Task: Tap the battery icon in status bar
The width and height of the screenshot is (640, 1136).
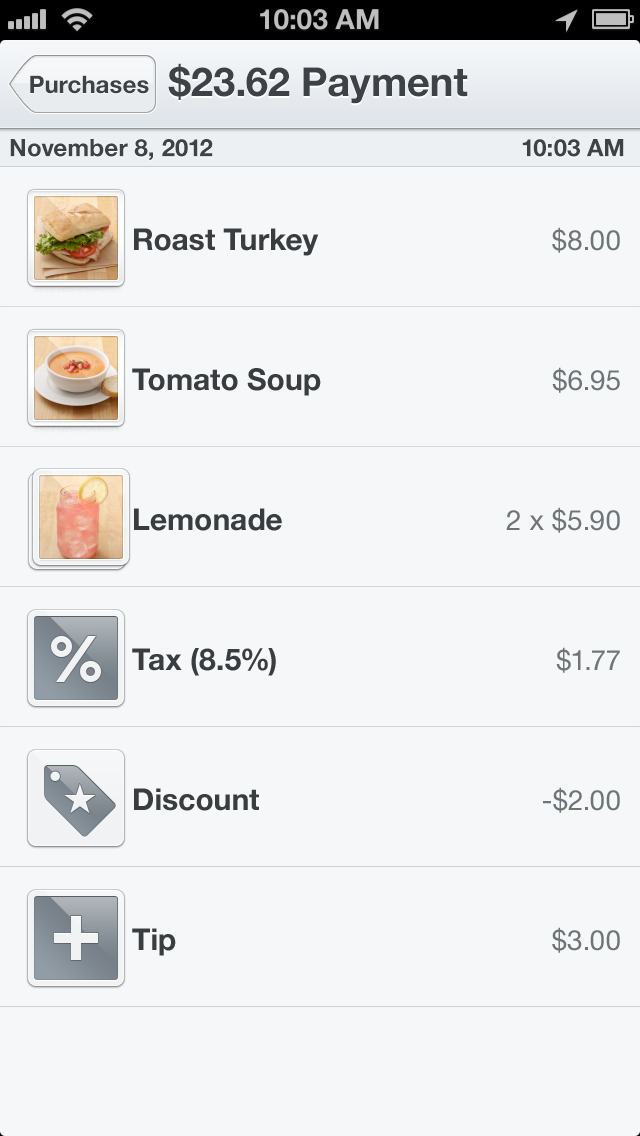Action: point(610,19)
